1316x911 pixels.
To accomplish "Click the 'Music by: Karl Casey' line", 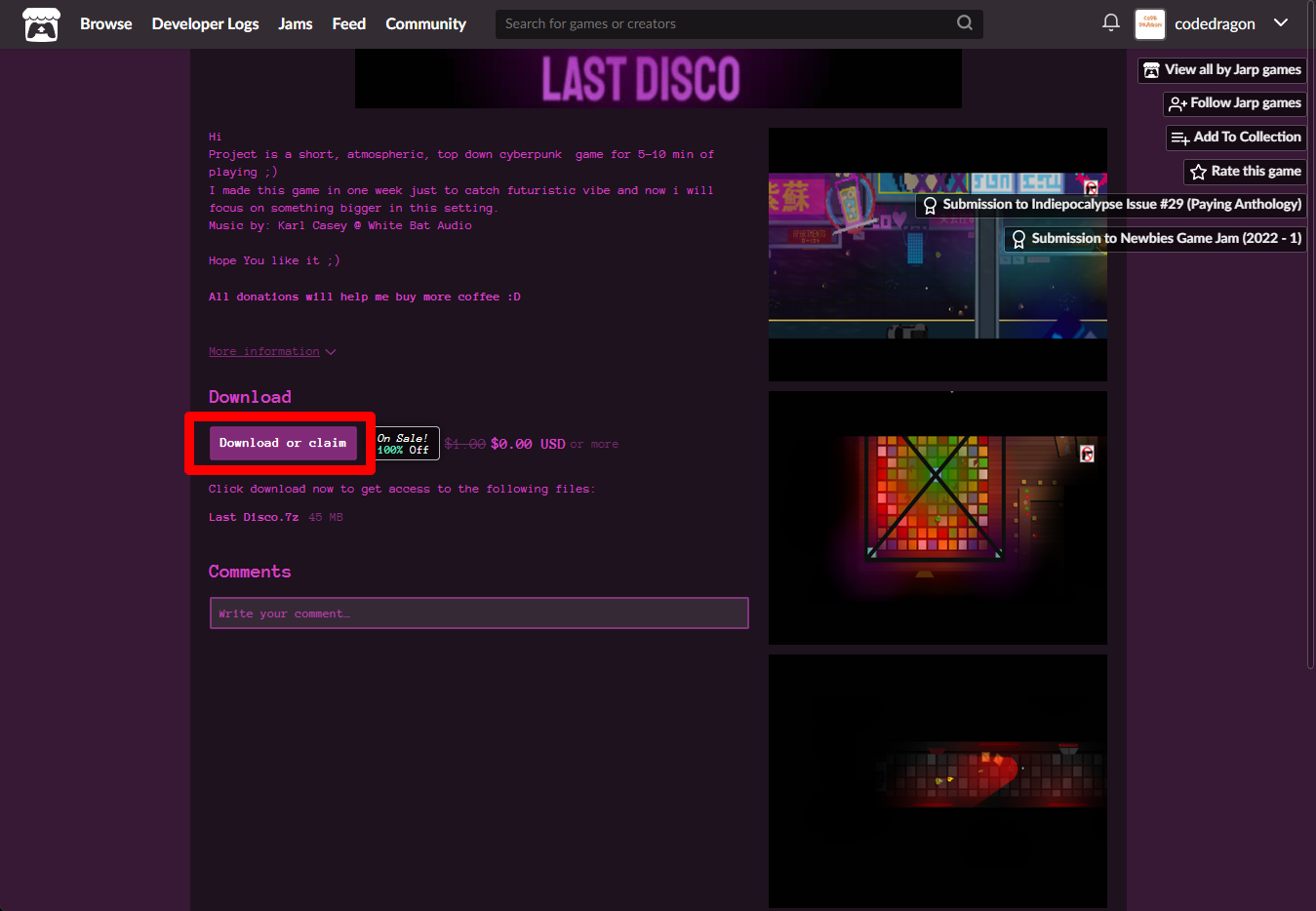I will click(x=340, y=225).
